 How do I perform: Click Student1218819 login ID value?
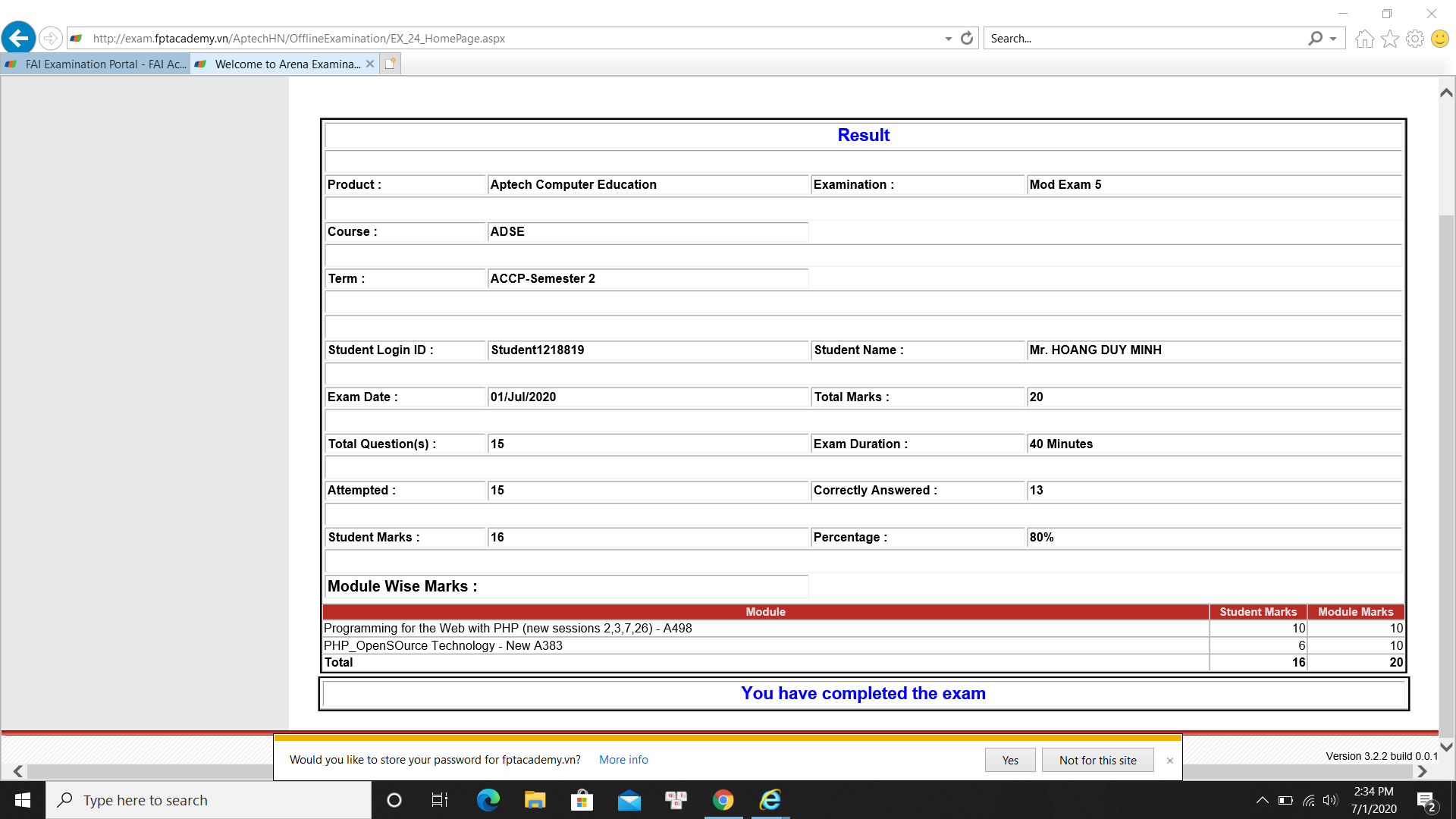tap(537, 350)
